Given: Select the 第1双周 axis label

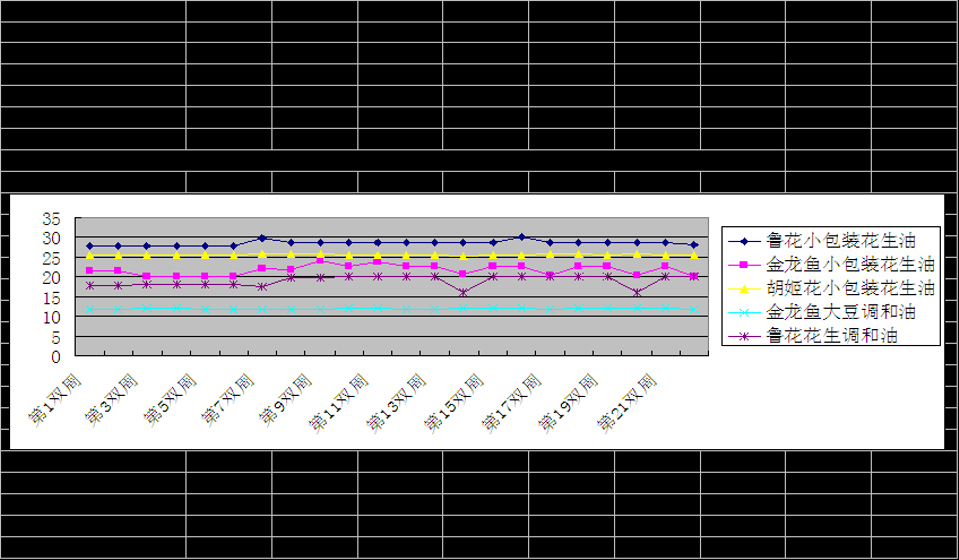Looking at the screenshot, I should point(55,399).
